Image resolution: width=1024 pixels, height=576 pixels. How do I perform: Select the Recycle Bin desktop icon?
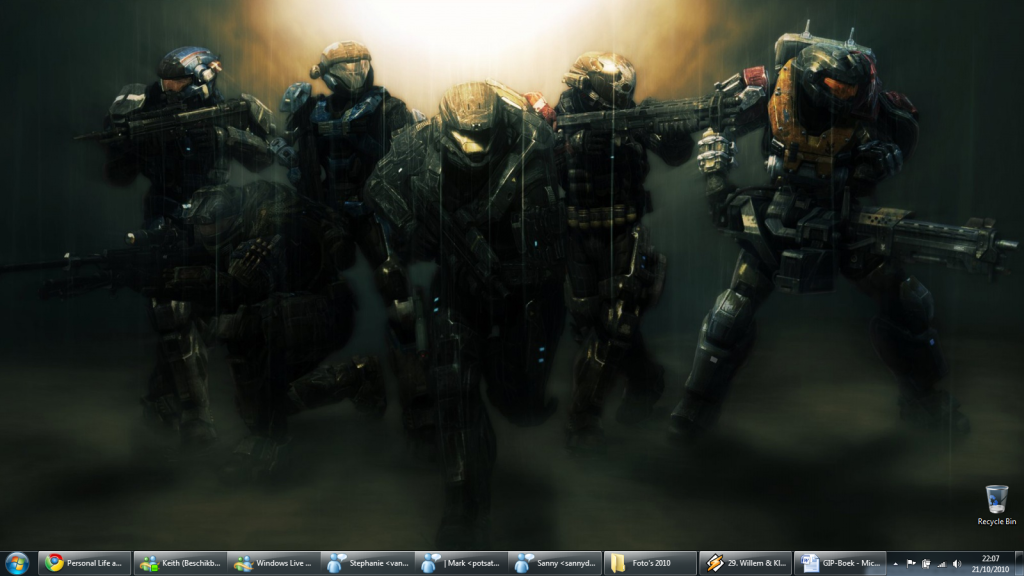coord(997,498)
